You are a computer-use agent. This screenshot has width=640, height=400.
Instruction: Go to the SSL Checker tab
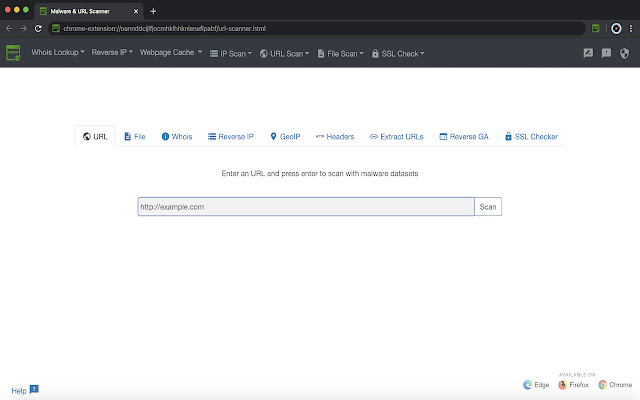531,136
